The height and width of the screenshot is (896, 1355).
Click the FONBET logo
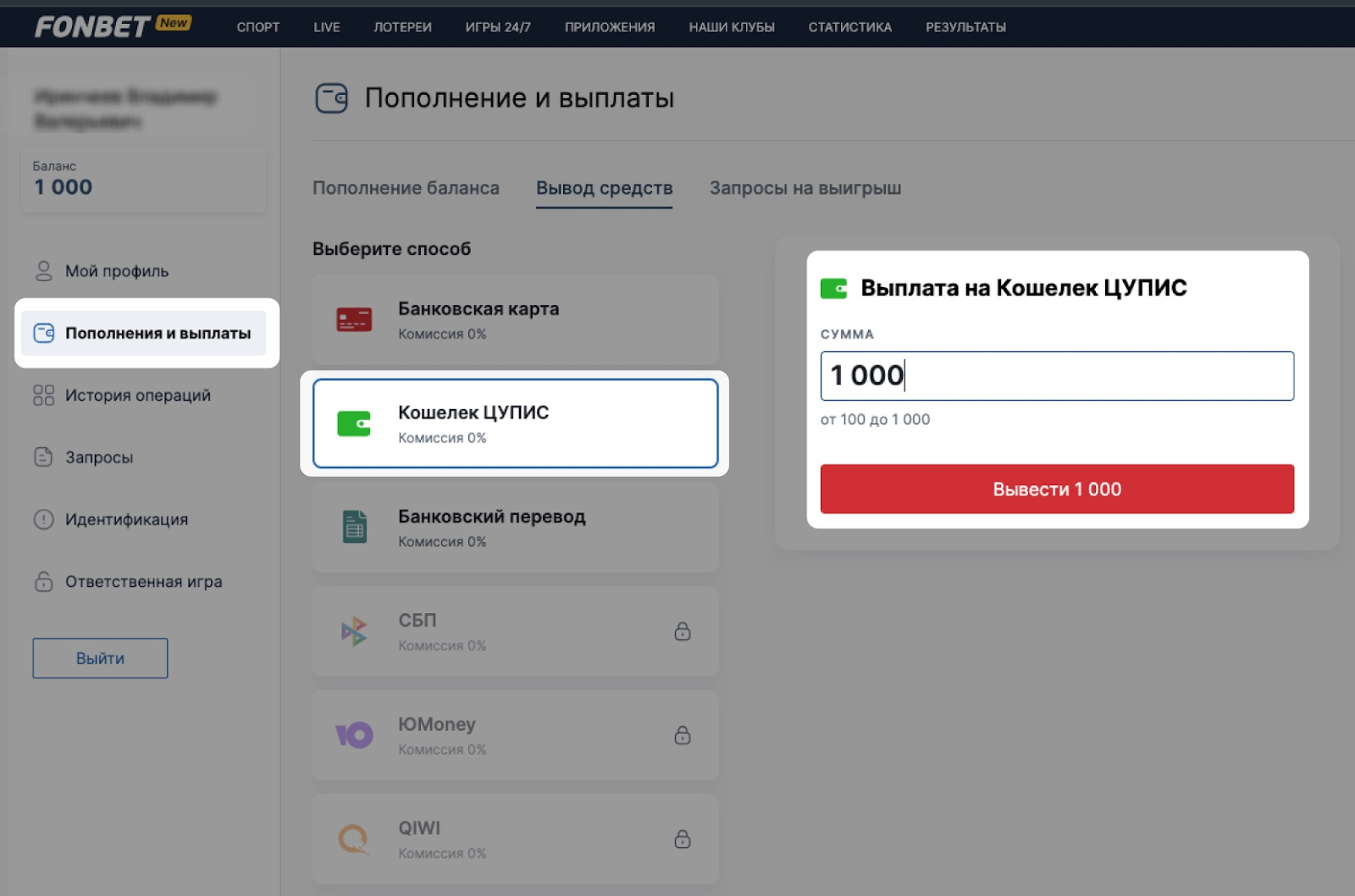tap(93, 26)
